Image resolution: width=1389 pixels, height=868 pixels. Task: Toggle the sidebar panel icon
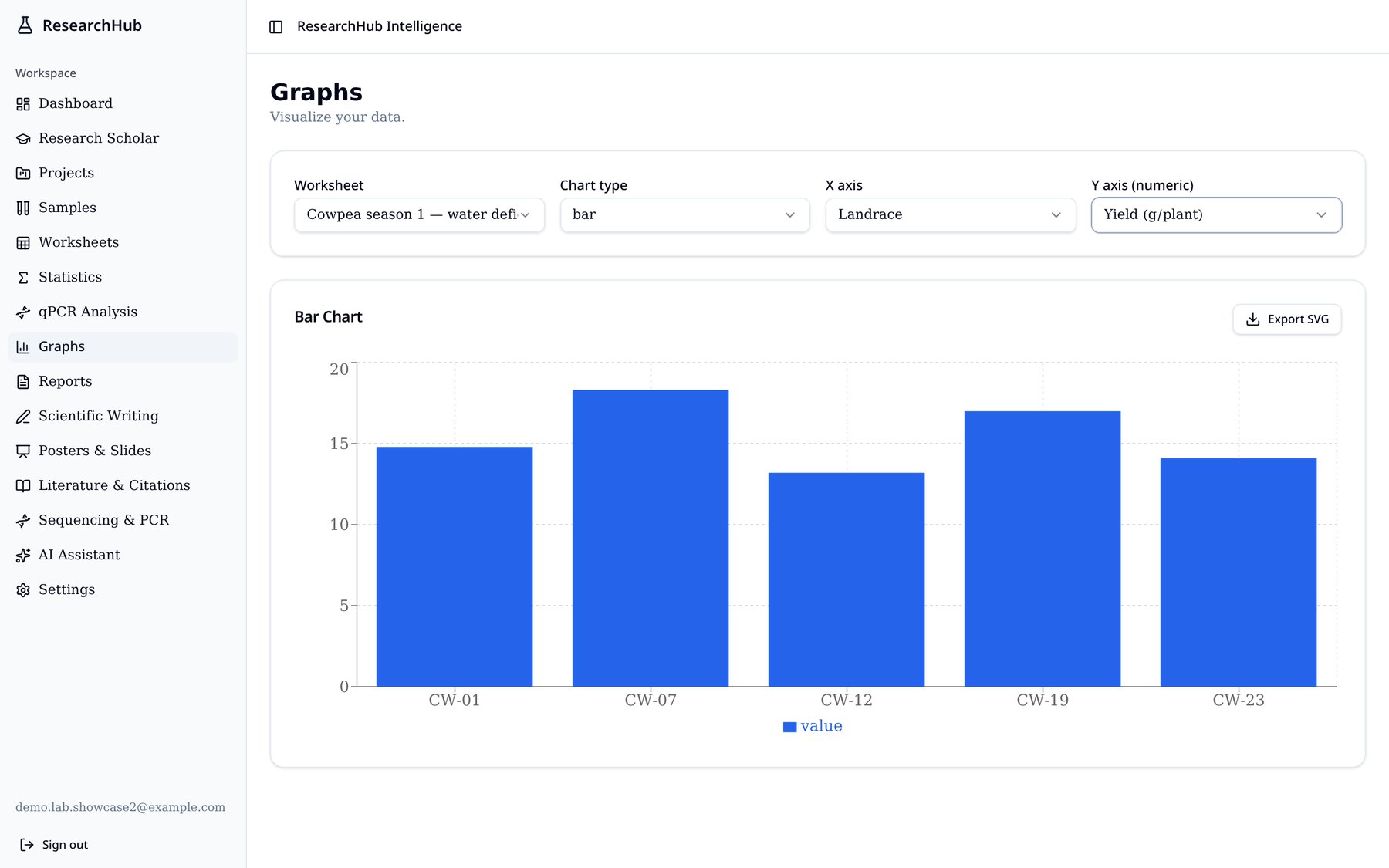pyautogui.click(x=275, y=27)
